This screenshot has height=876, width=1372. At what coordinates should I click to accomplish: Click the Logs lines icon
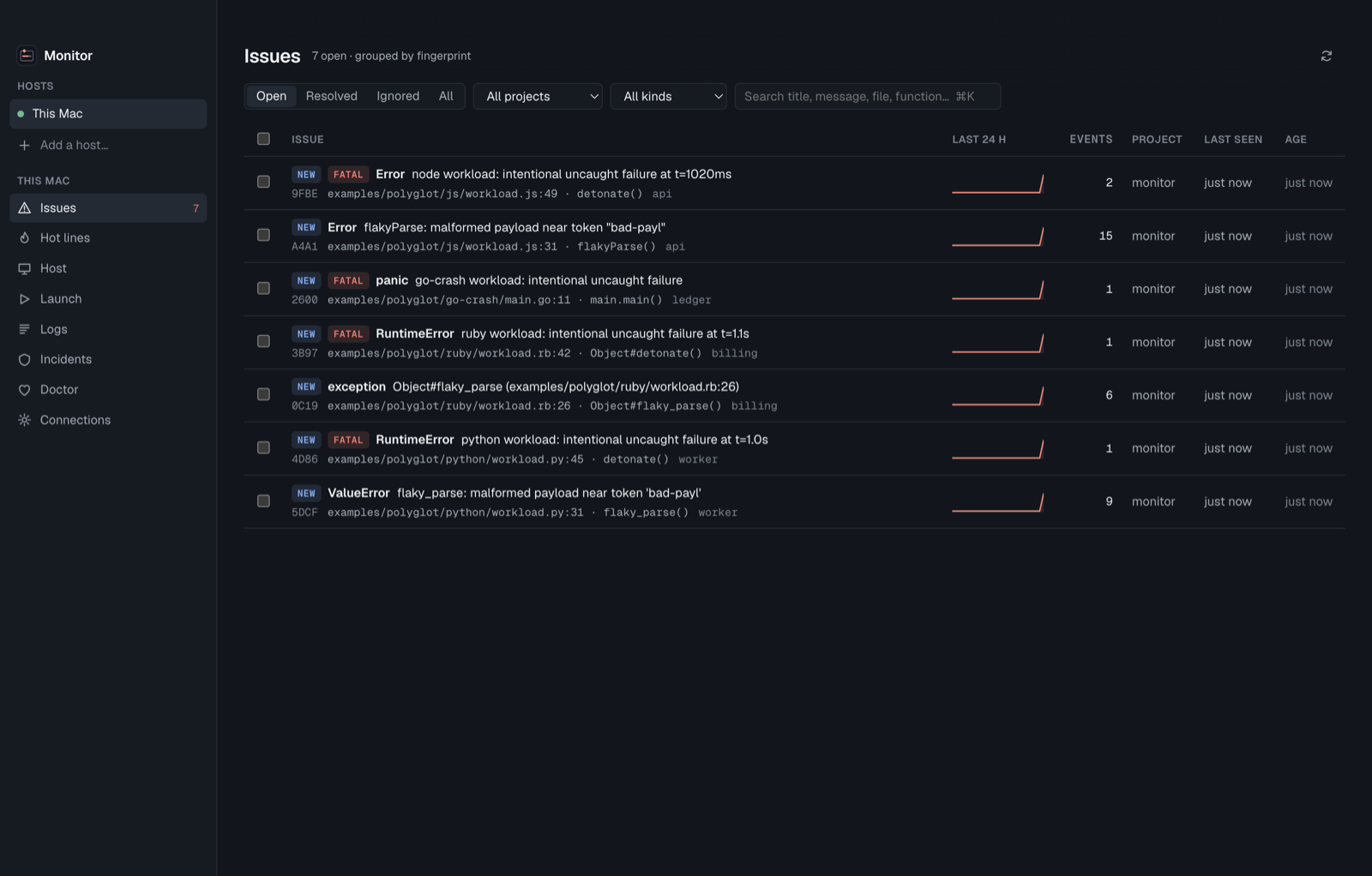pyautogui.click(x=25, y=329)
